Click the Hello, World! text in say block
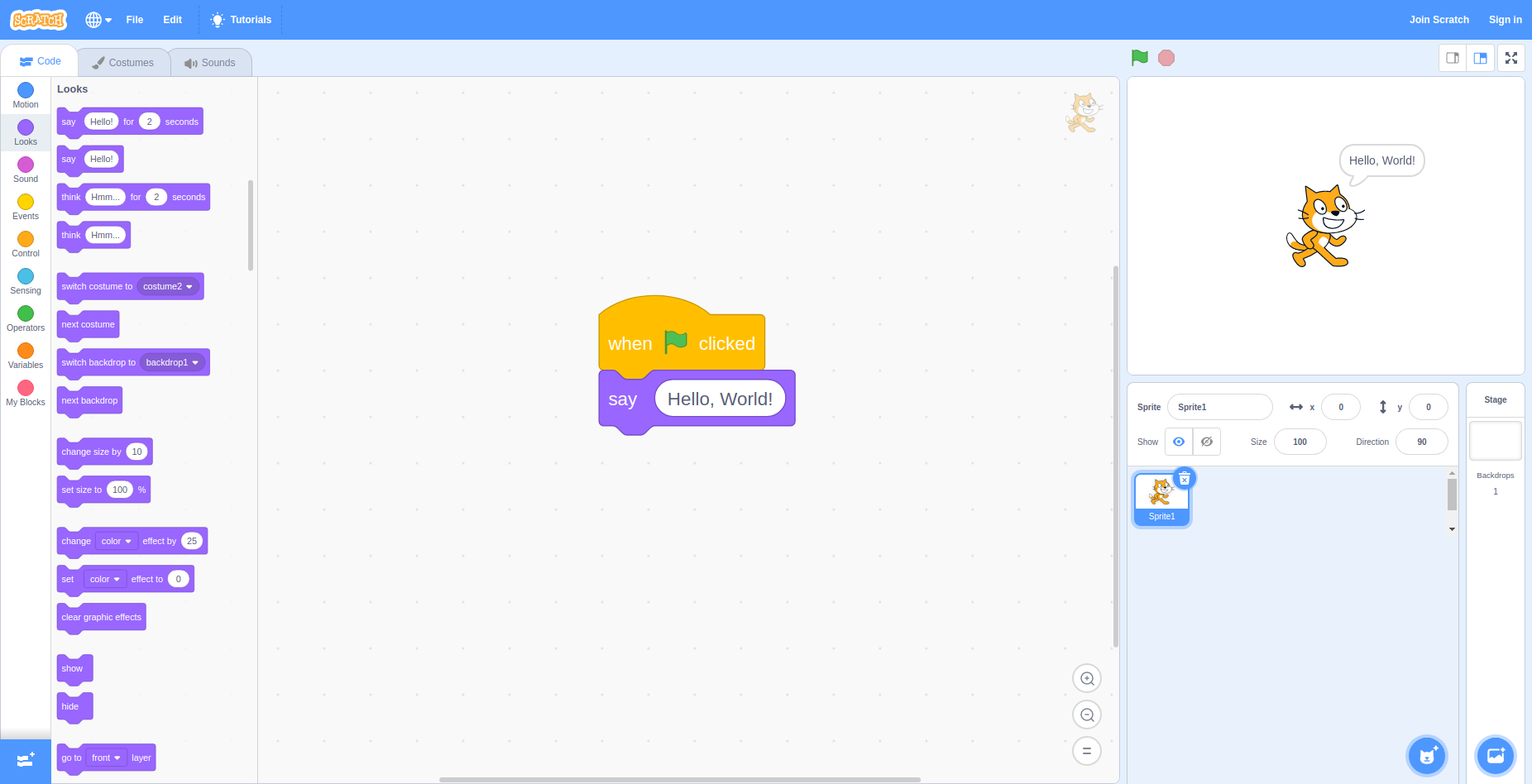The width and height of the screenshot is (1532, 784). pos(720,399)
